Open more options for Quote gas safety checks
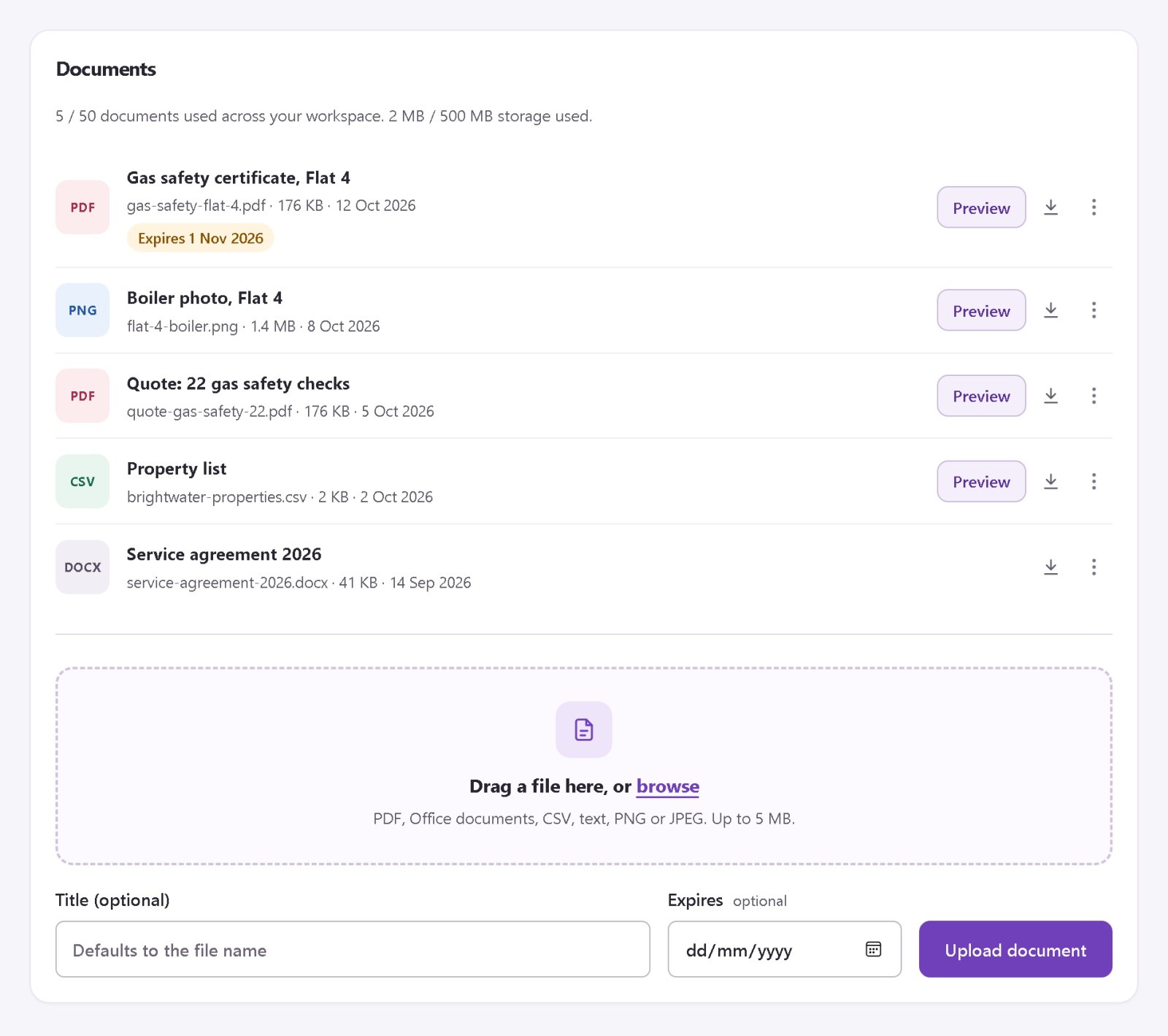 tap(1094, 396)
